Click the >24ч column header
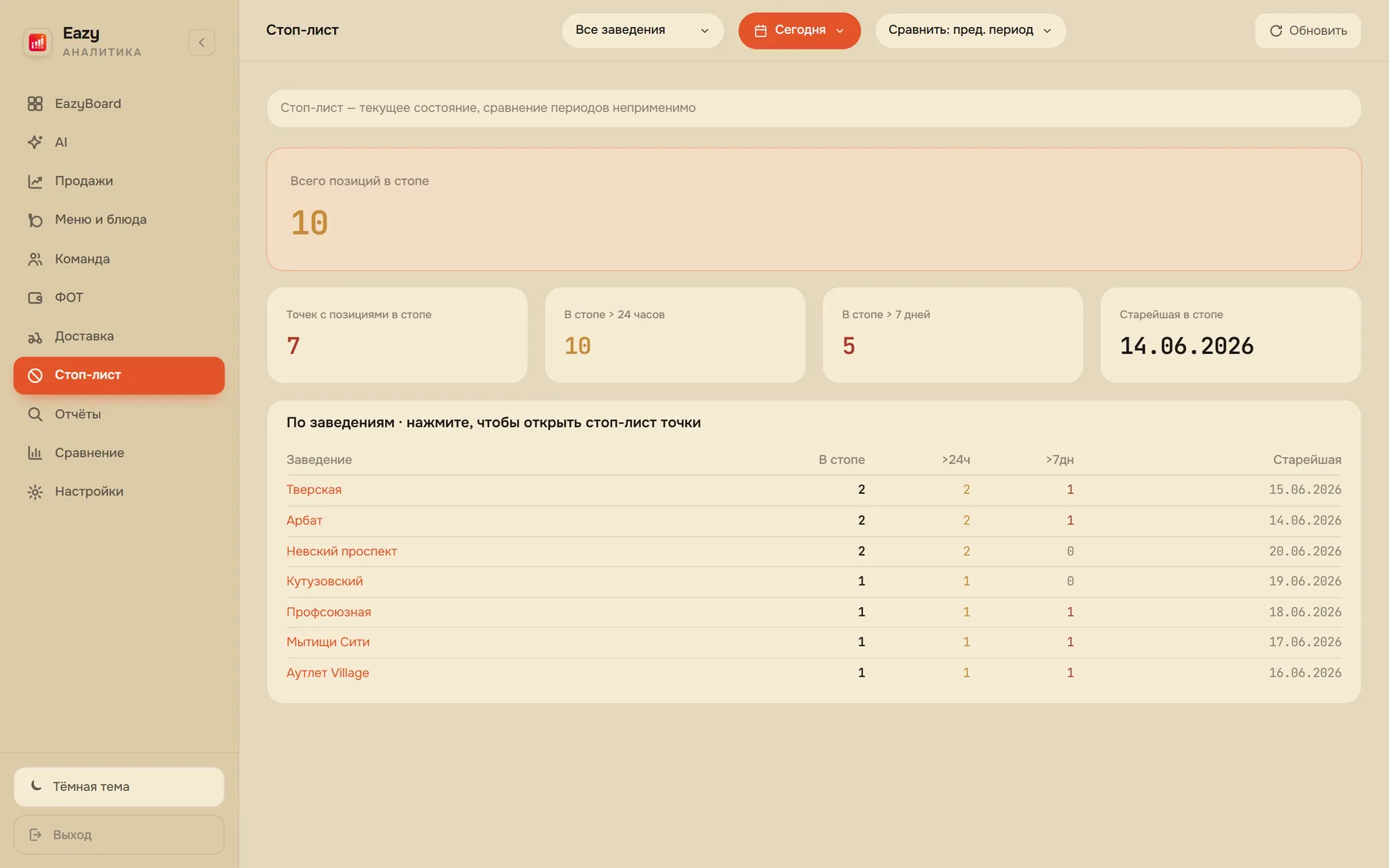Viewport: 1389px width, 868px height. (955, 460)
